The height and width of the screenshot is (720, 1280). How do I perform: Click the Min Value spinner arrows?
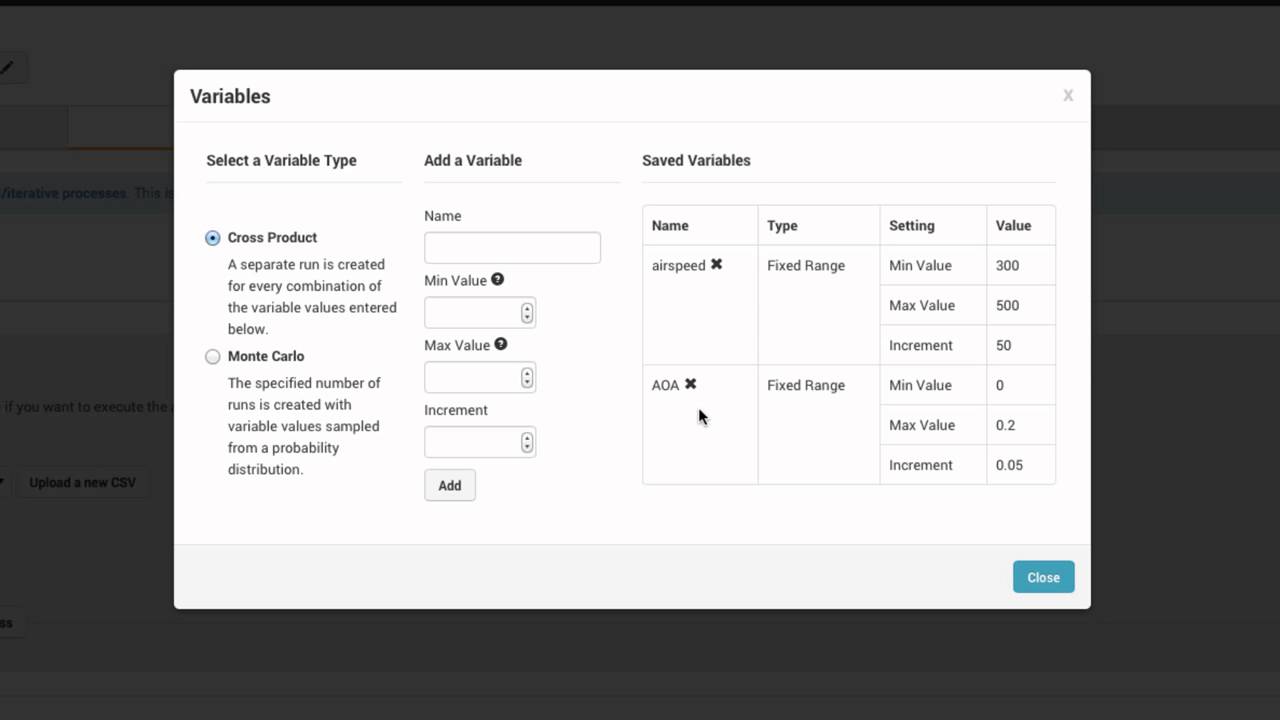tap(527, 313)
